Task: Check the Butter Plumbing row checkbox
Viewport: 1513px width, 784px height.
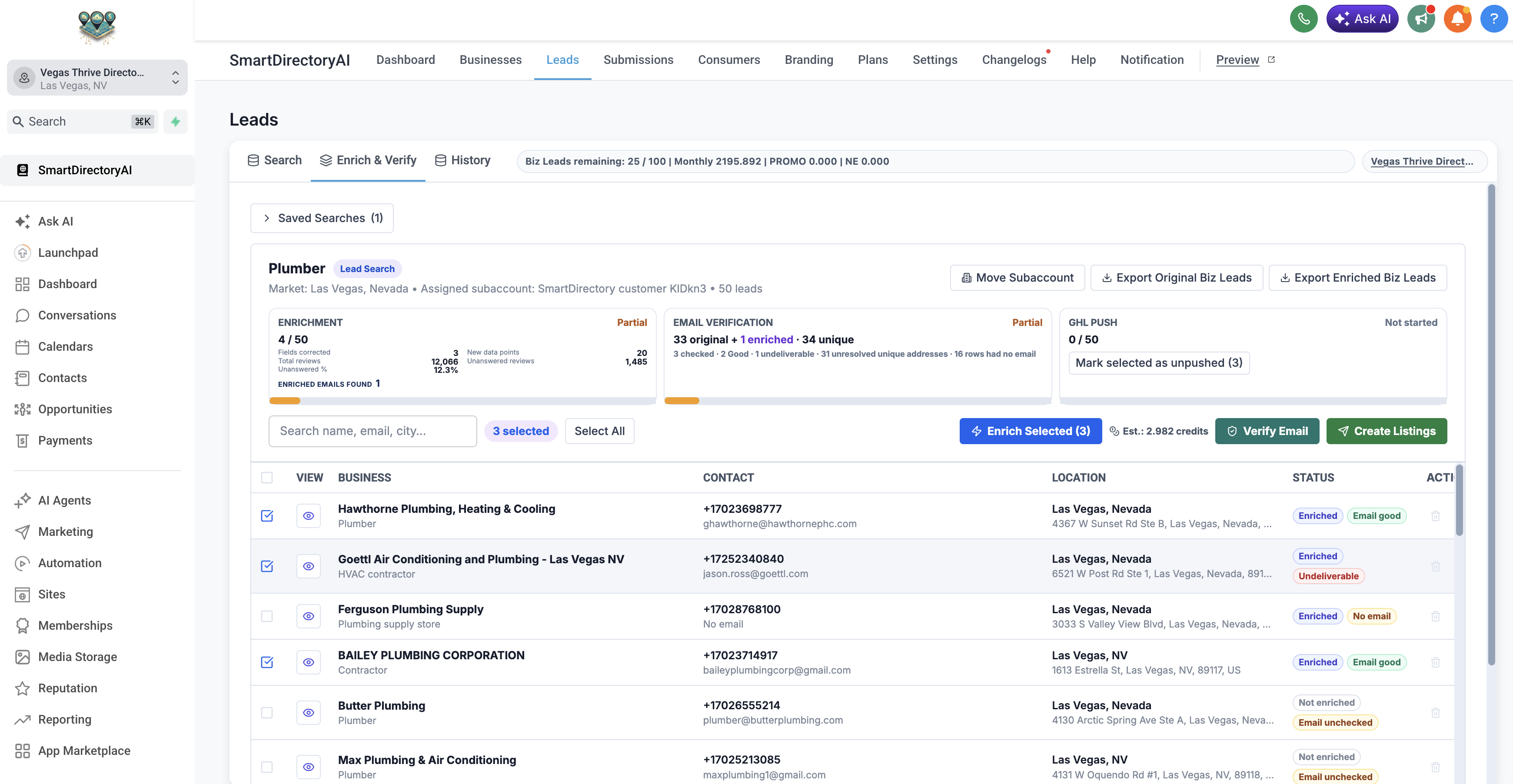Action: coord(266,712)
